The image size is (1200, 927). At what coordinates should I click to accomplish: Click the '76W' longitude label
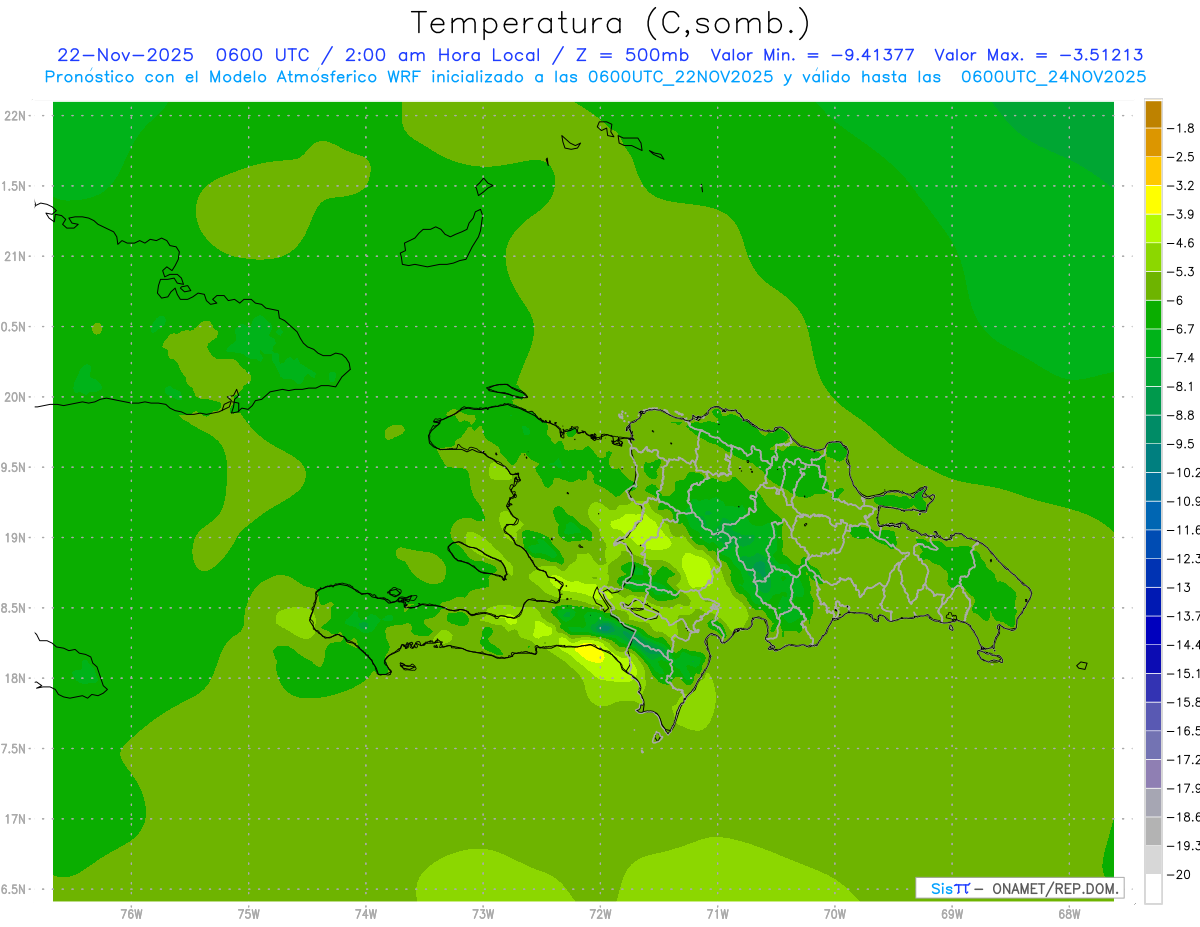[x=131, y=913]
